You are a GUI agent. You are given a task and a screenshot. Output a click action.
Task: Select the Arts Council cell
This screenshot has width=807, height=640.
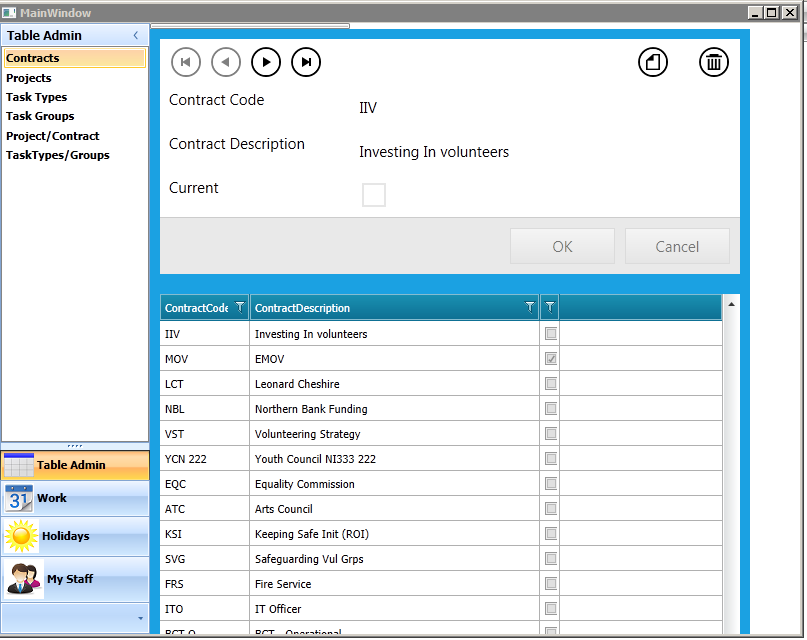click(x=395, y=509)
